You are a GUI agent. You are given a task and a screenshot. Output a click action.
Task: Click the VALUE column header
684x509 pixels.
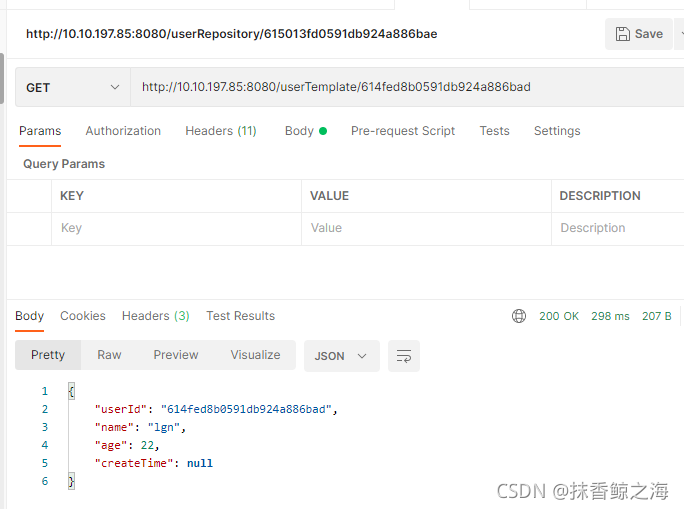click(x=329, y=196)
